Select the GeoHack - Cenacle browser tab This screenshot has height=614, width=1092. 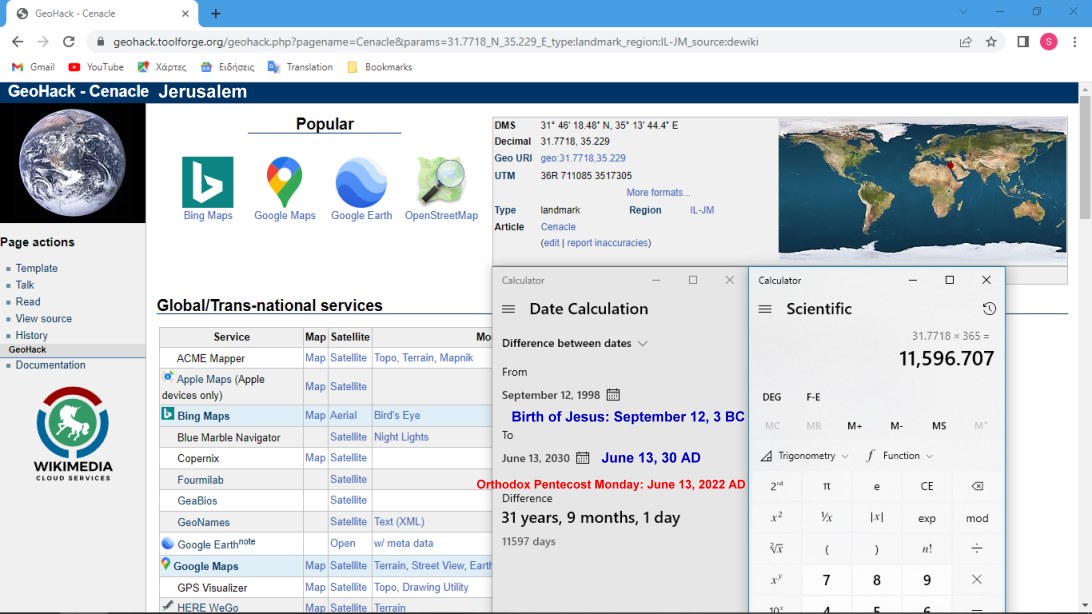(103, 13)
